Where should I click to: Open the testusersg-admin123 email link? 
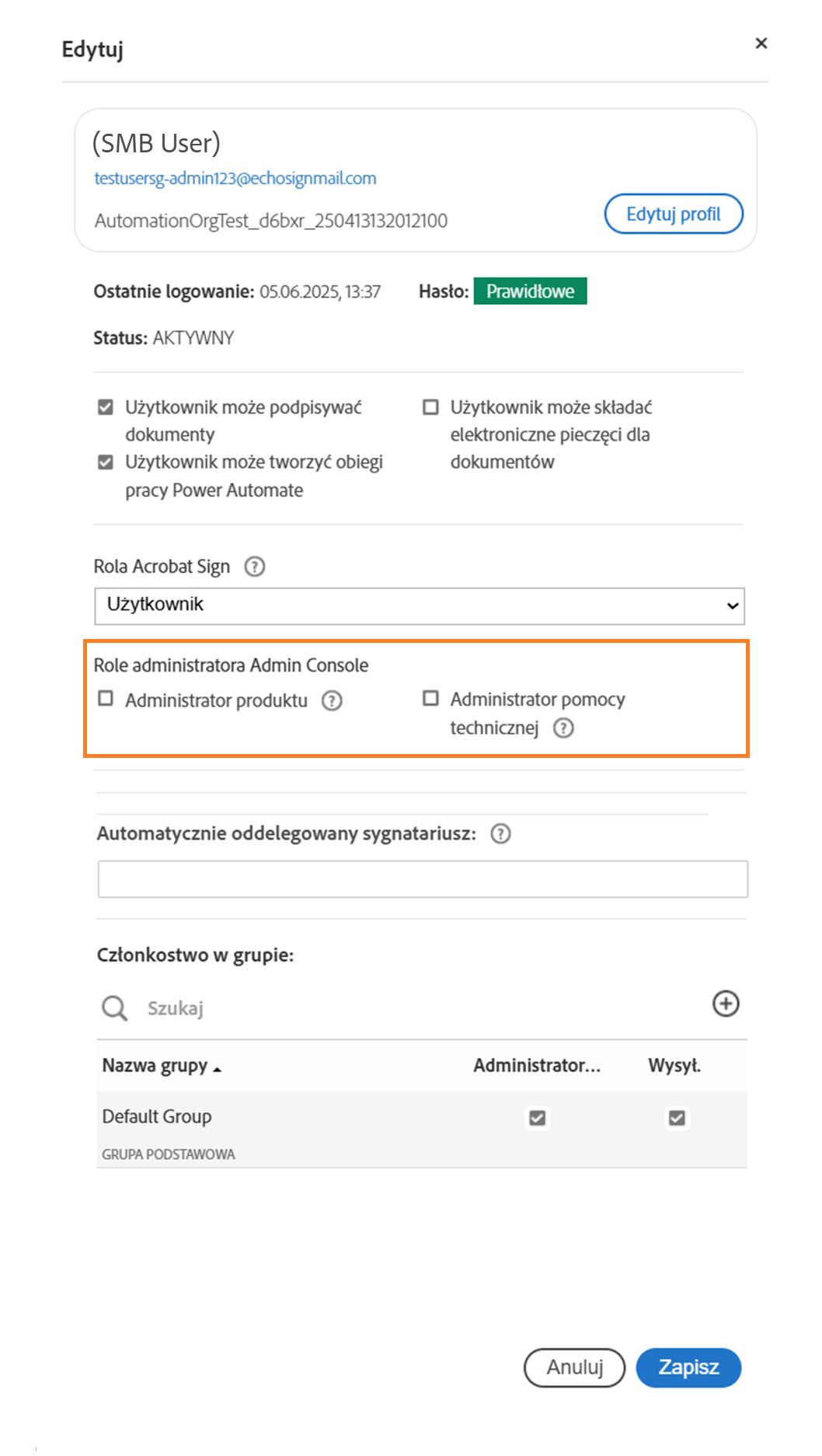(x=235, y=178)
